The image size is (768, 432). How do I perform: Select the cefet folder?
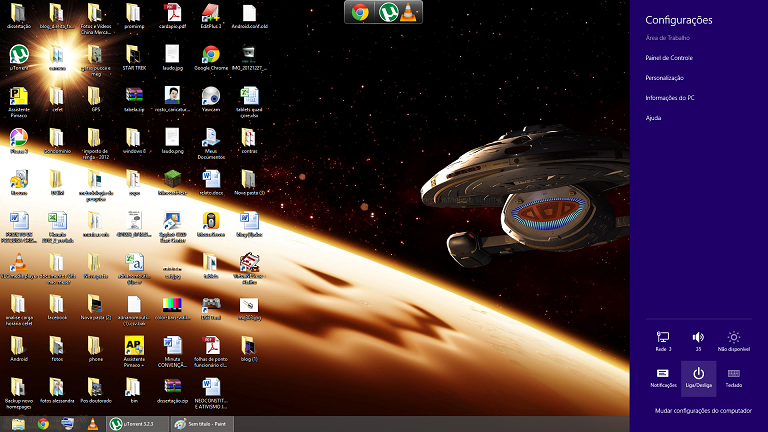[x=57, y=99]
